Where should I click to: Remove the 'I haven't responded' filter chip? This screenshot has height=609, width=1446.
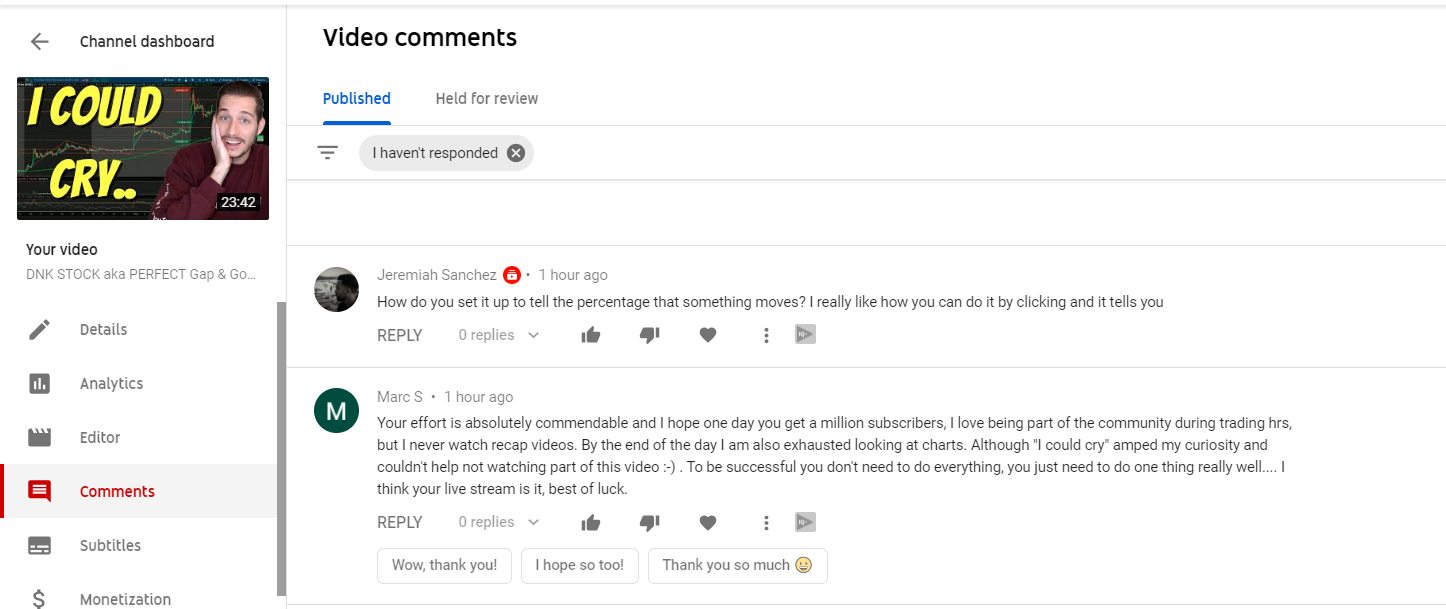515,152
